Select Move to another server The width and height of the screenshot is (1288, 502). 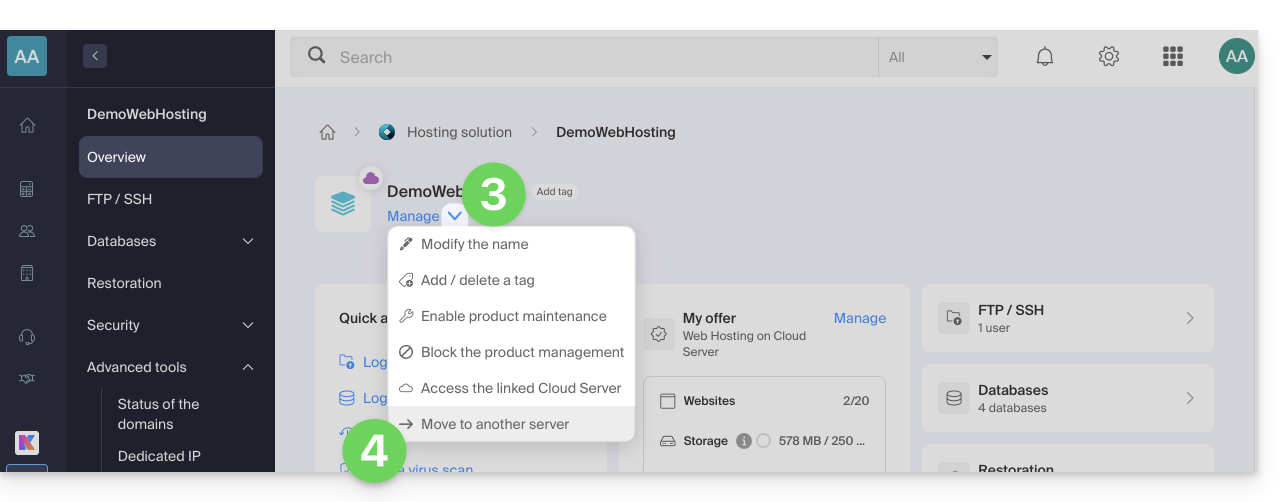coord(495,424)
